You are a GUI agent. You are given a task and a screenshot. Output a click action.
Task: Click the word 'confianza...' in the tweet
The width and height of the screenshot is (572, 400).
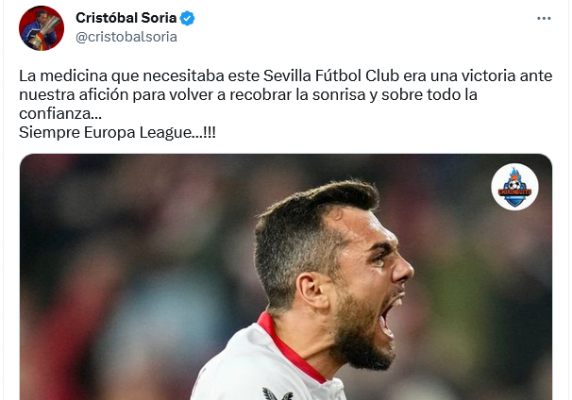(60, 113)
